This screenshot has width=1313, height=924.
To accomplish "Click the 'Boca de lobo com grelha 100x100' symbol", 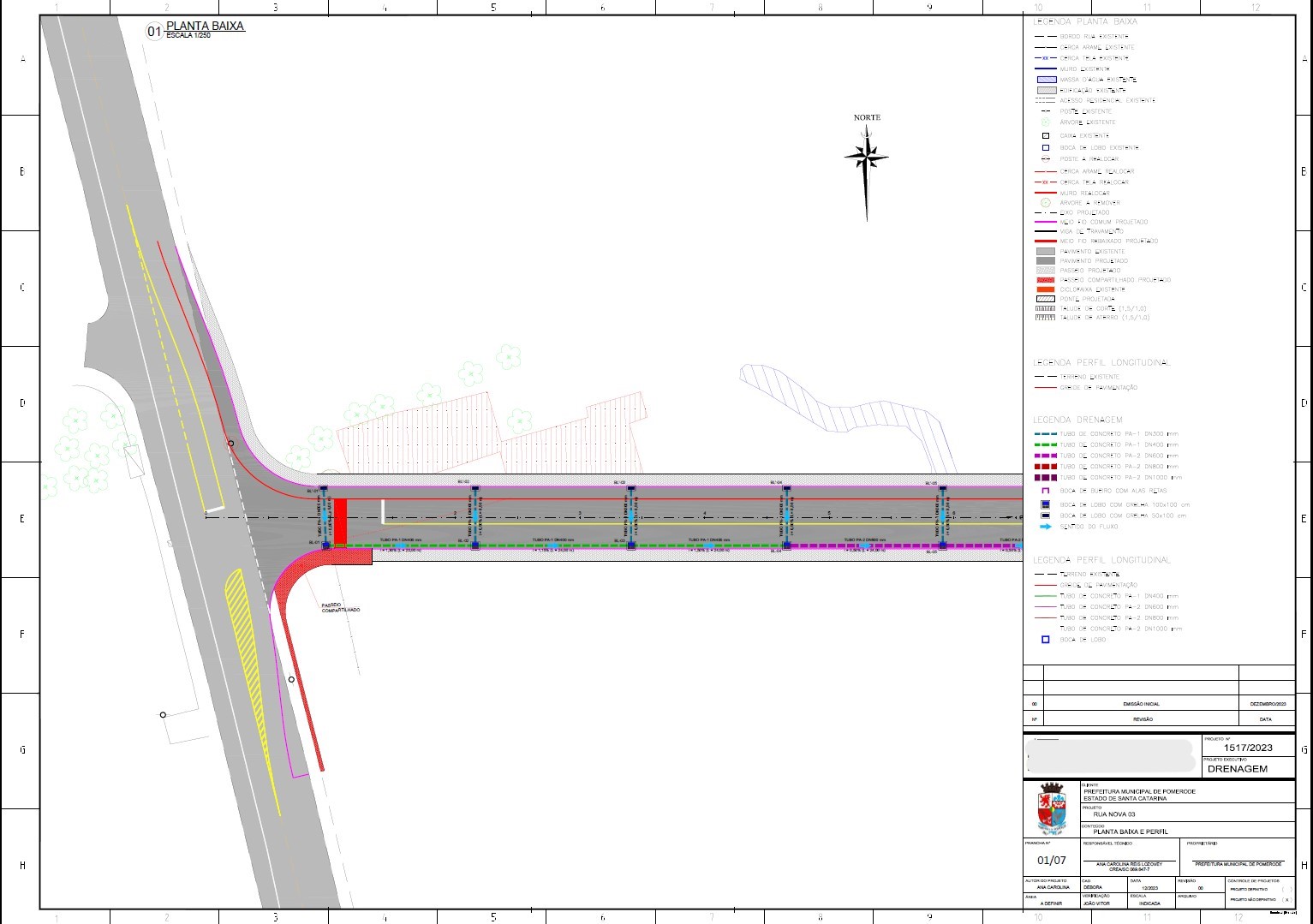I will (1045, 504).
